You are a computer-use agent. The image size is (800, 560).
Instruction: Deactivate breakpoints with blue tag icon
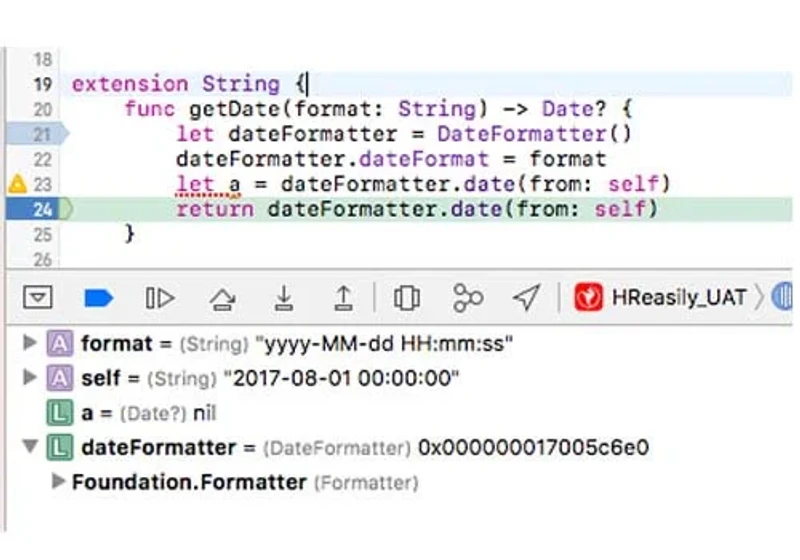pyautogui.click(x=98, y=298)
